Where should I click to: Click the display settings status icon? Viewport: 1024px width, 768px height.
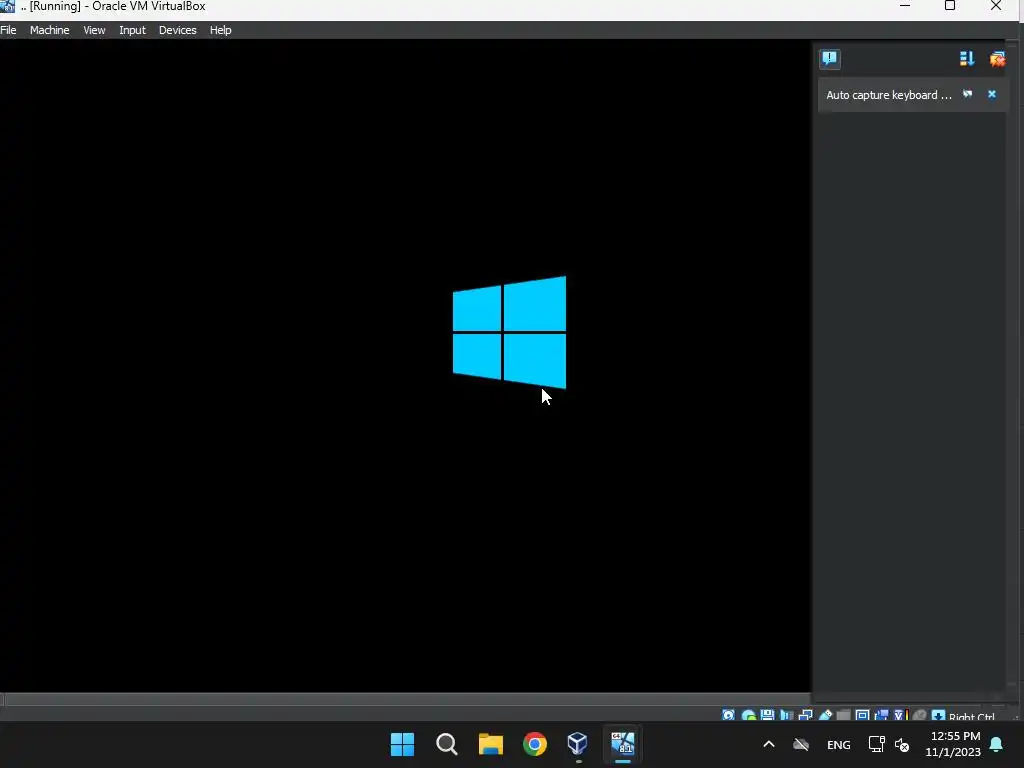pos(862,716)
